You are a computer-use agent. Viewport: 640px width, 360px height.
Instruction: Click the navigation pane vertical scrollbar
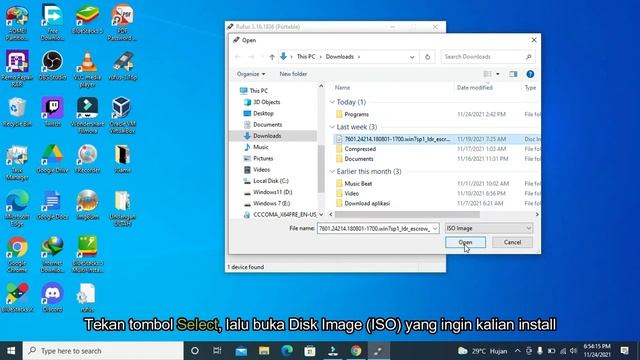pos(321,169)
